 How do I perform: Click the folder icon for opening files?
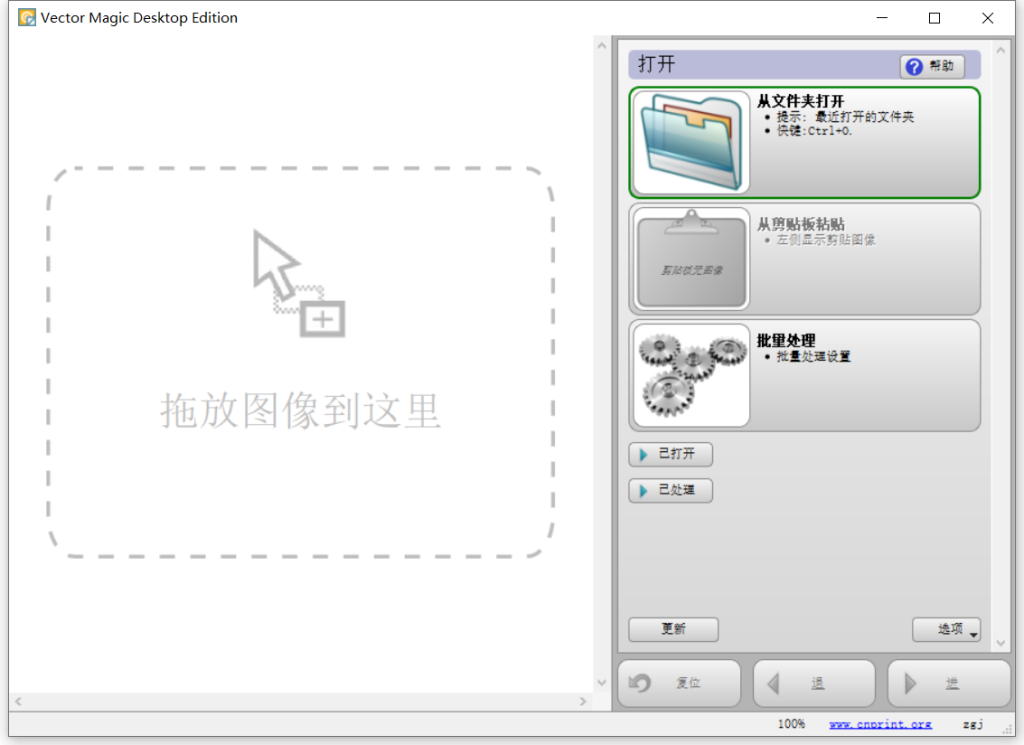(691, 142)
